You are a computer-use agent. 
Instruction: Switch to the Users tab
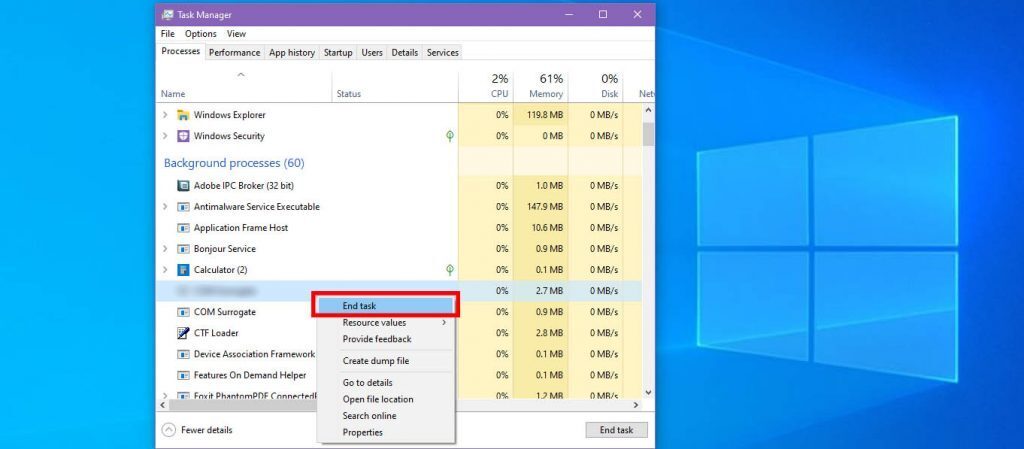372,53
